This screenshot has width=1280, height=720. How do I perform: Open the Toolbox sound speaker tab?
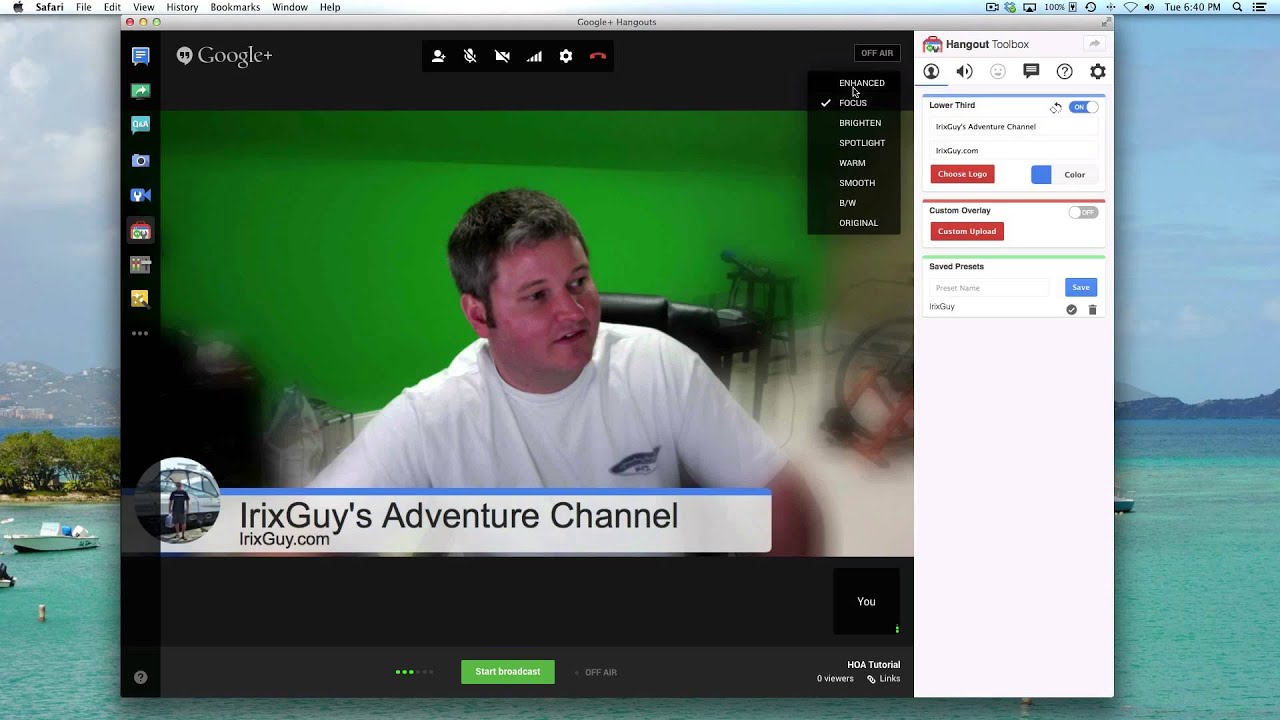click(964, 71)
